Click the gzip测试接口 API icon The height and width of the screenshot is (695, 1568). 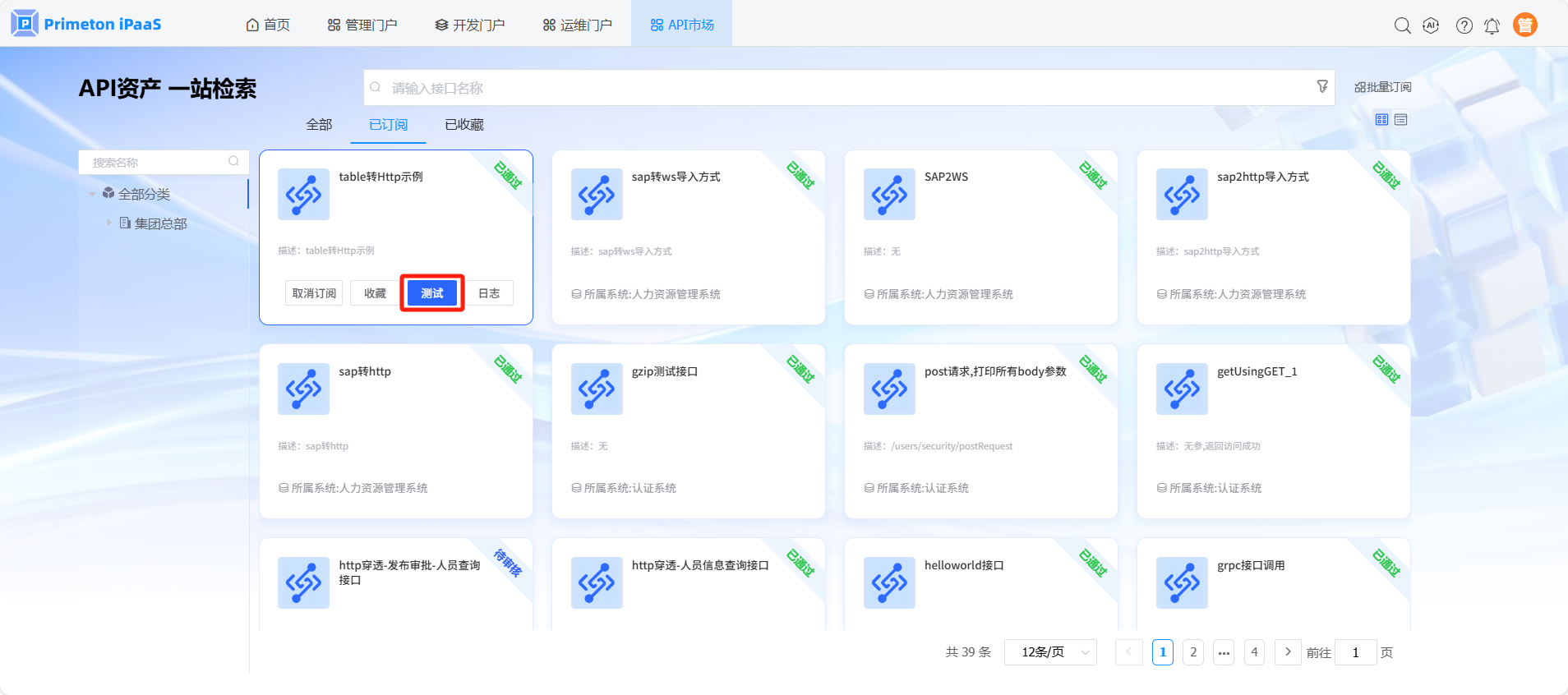click(597, 389)
